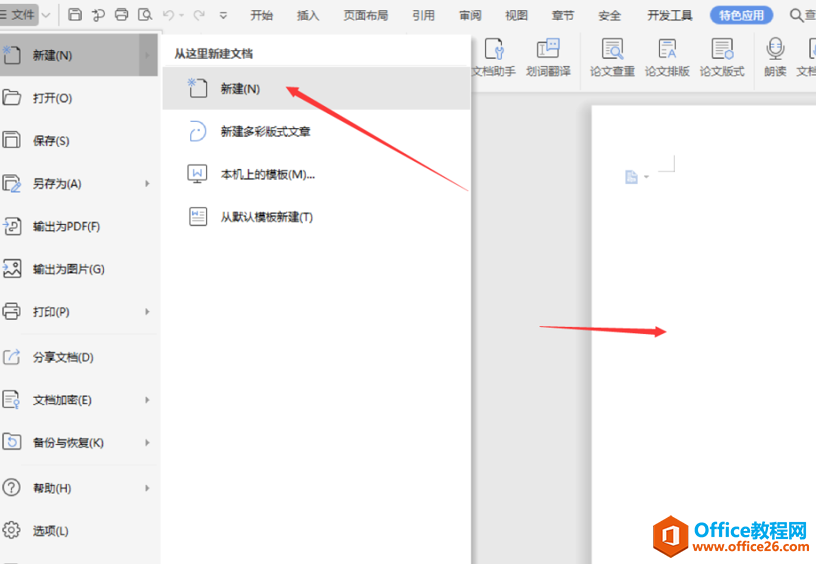The image size is (816, 564).
Task: Switch to the 开发工具 ribbon tab
Action: pyautogui.click(x=669, y=15)
